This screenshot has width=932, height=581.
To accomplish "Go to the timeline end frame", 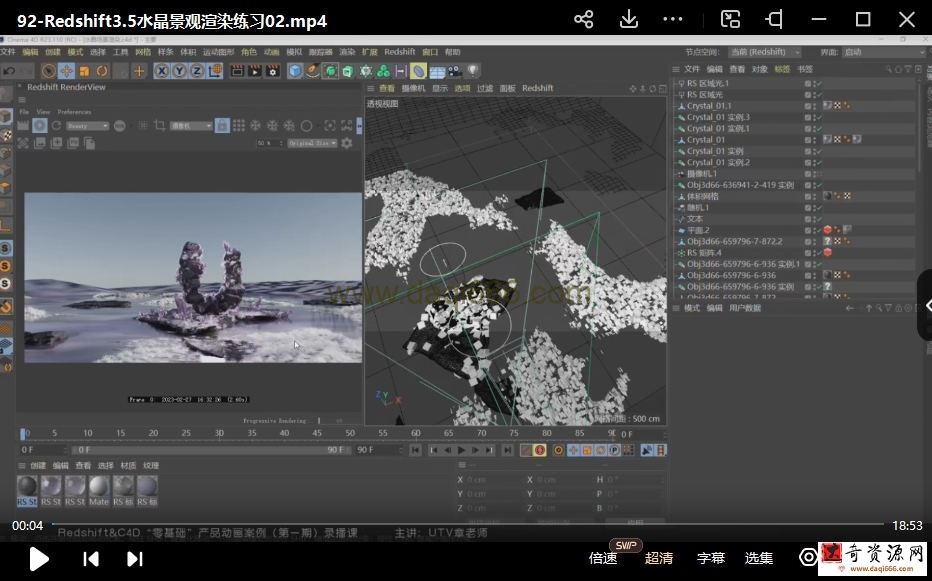I will click(x=507, y=450).
